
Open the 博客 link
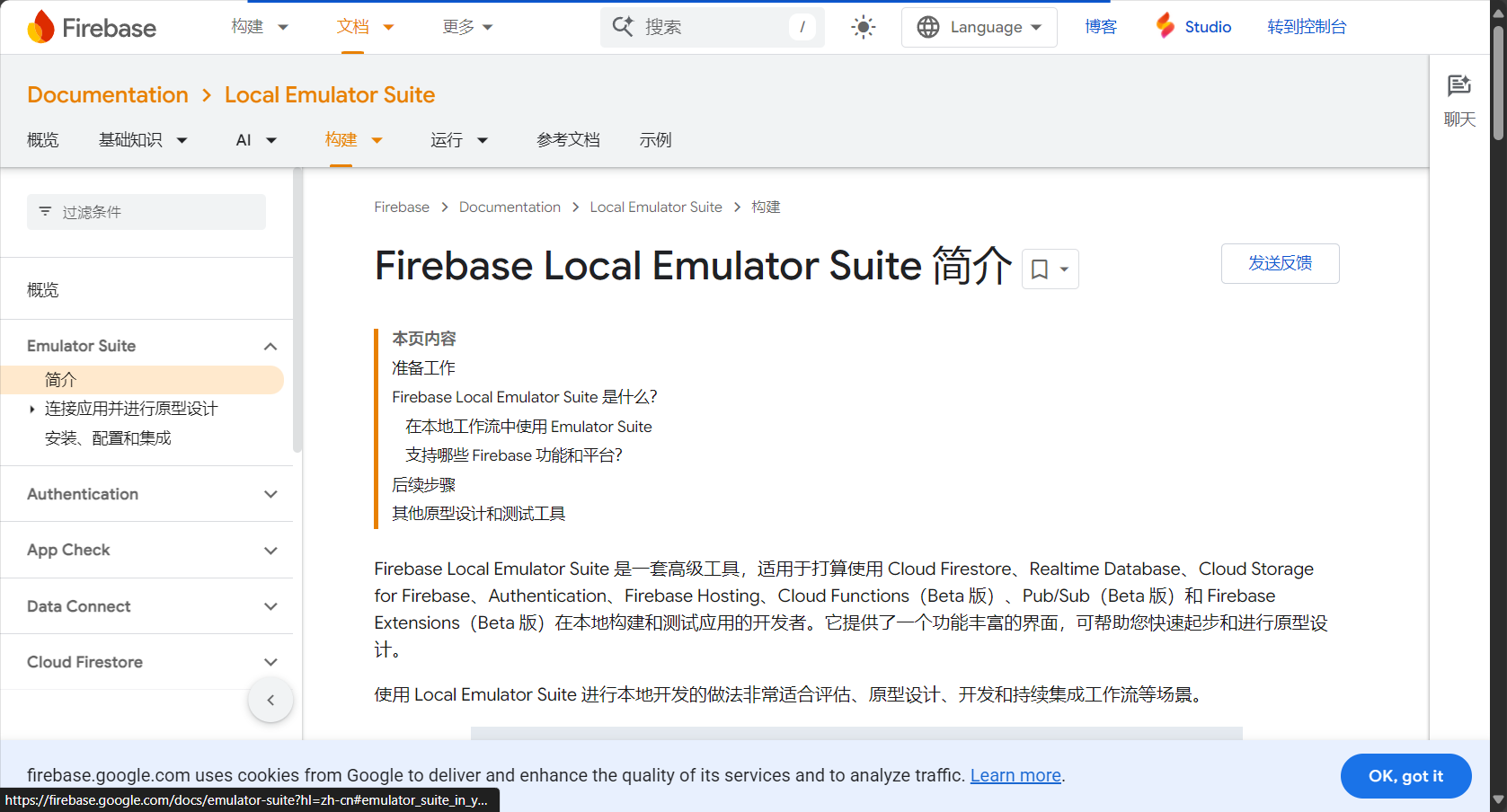(1100, 27)
